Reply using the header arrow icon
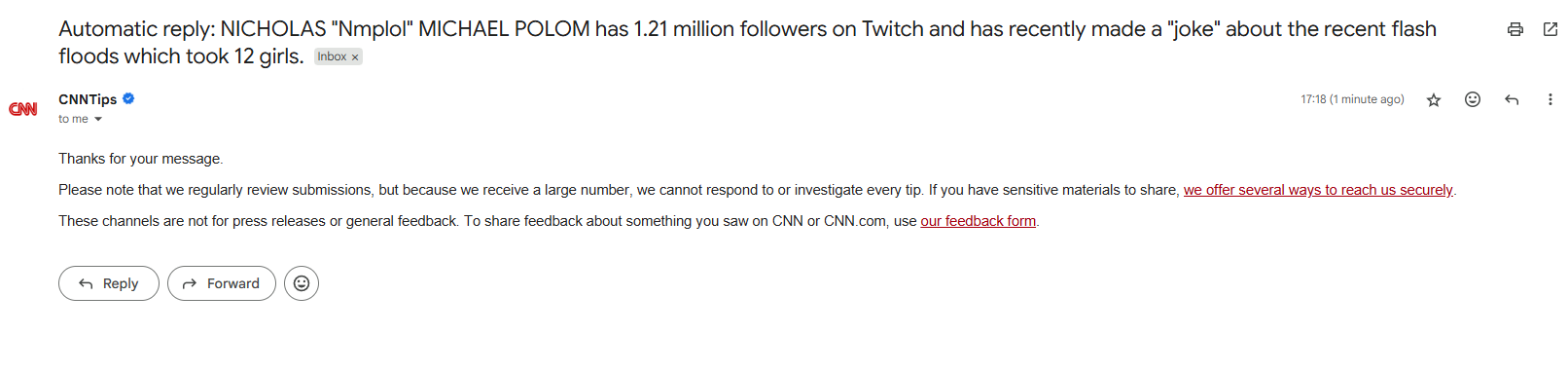 1512,99
